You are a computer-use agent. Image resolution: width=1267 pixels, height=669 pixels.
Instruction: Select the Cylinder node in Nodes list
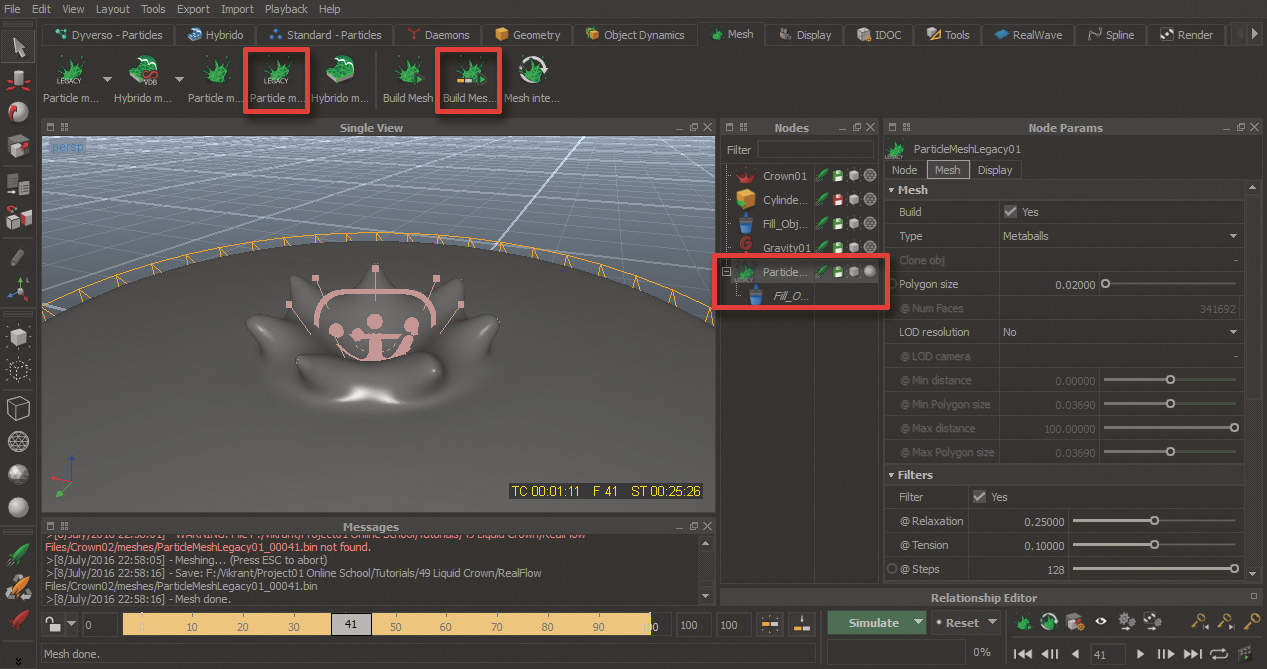tap(785, 200)
